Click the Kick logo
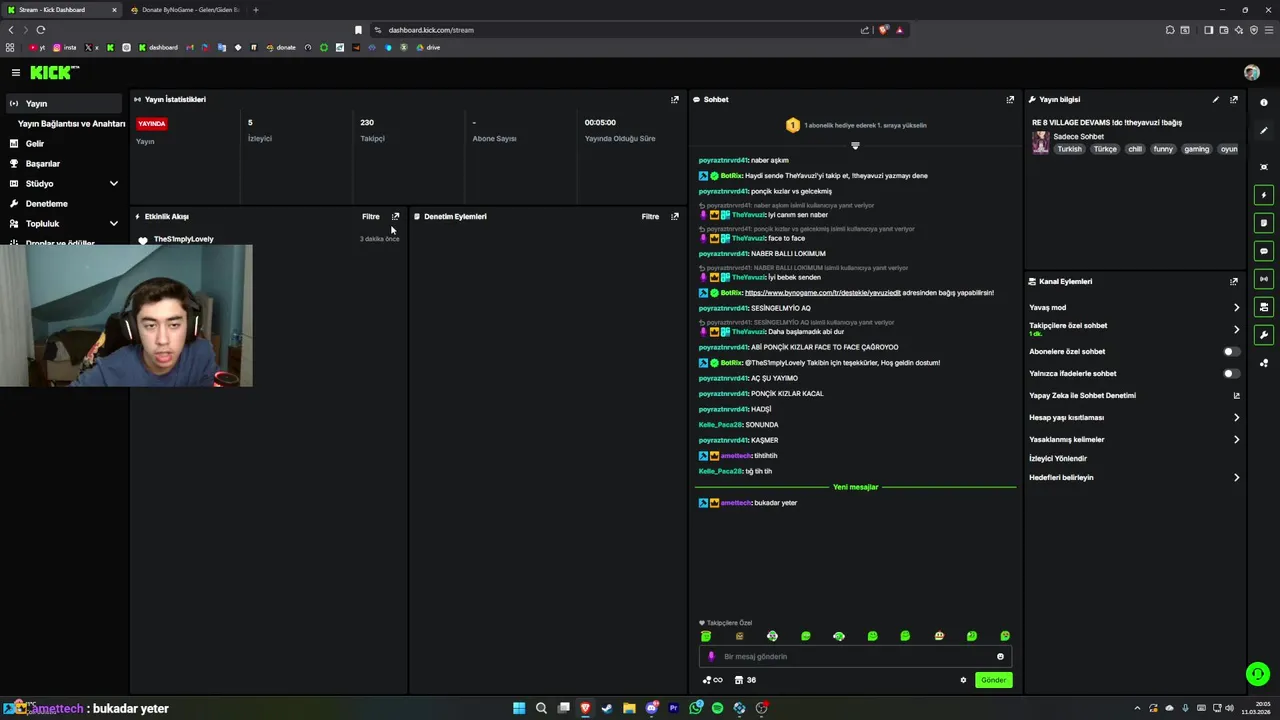This screenshot has width=1280, height=720. pyautogui.click(x=54, y=72)
